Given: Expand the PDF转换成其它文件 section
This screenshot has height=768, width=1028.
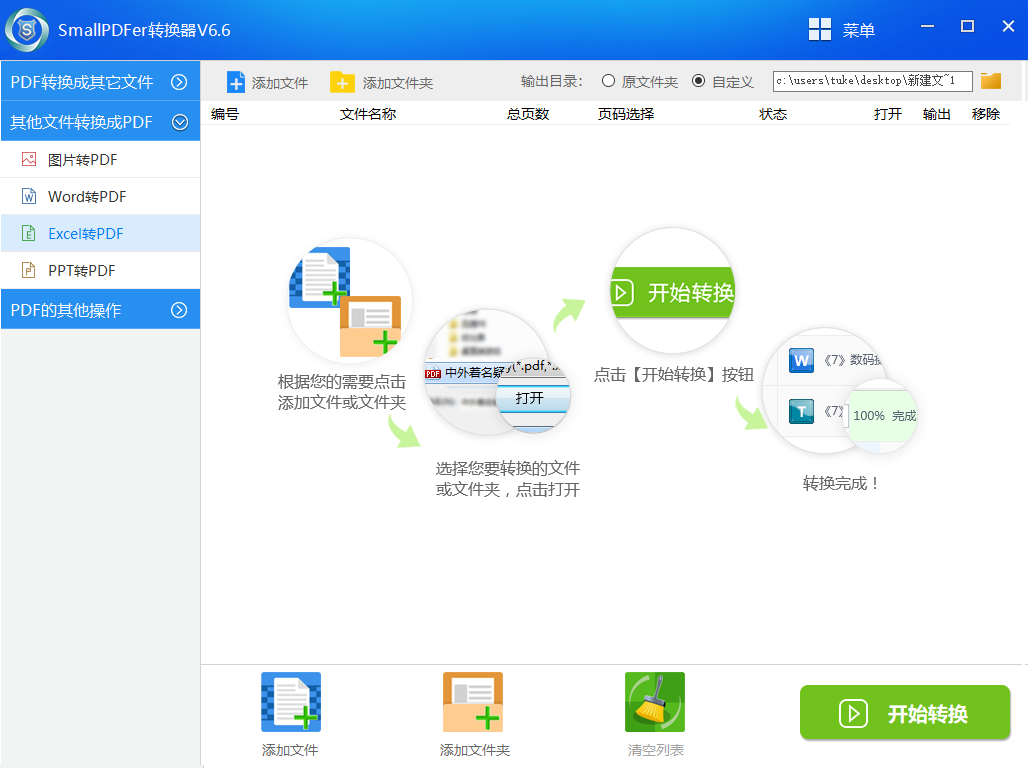Looking at the screenshot, I should point(100,81).
